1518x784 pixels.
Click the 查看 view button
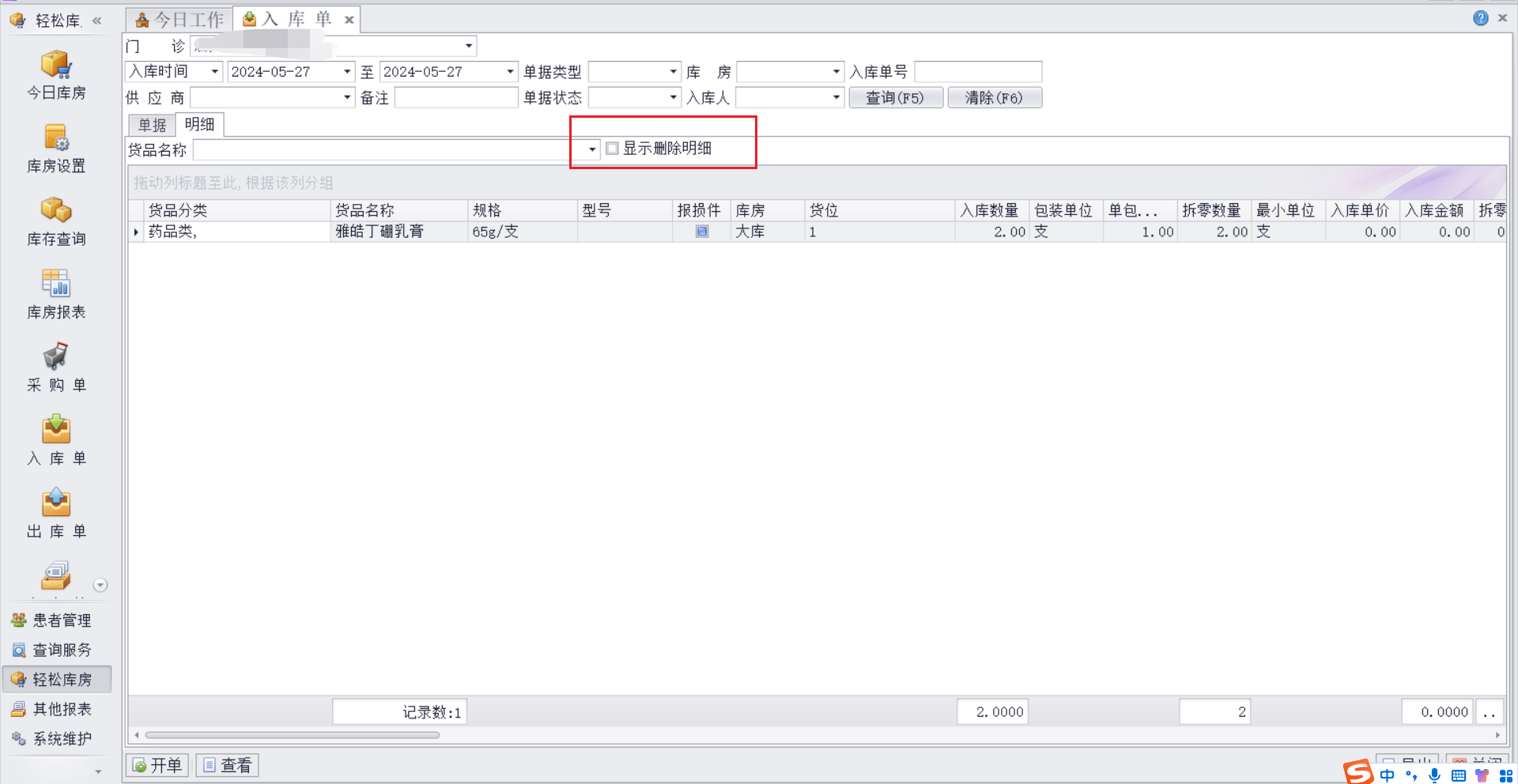(227, 765)
